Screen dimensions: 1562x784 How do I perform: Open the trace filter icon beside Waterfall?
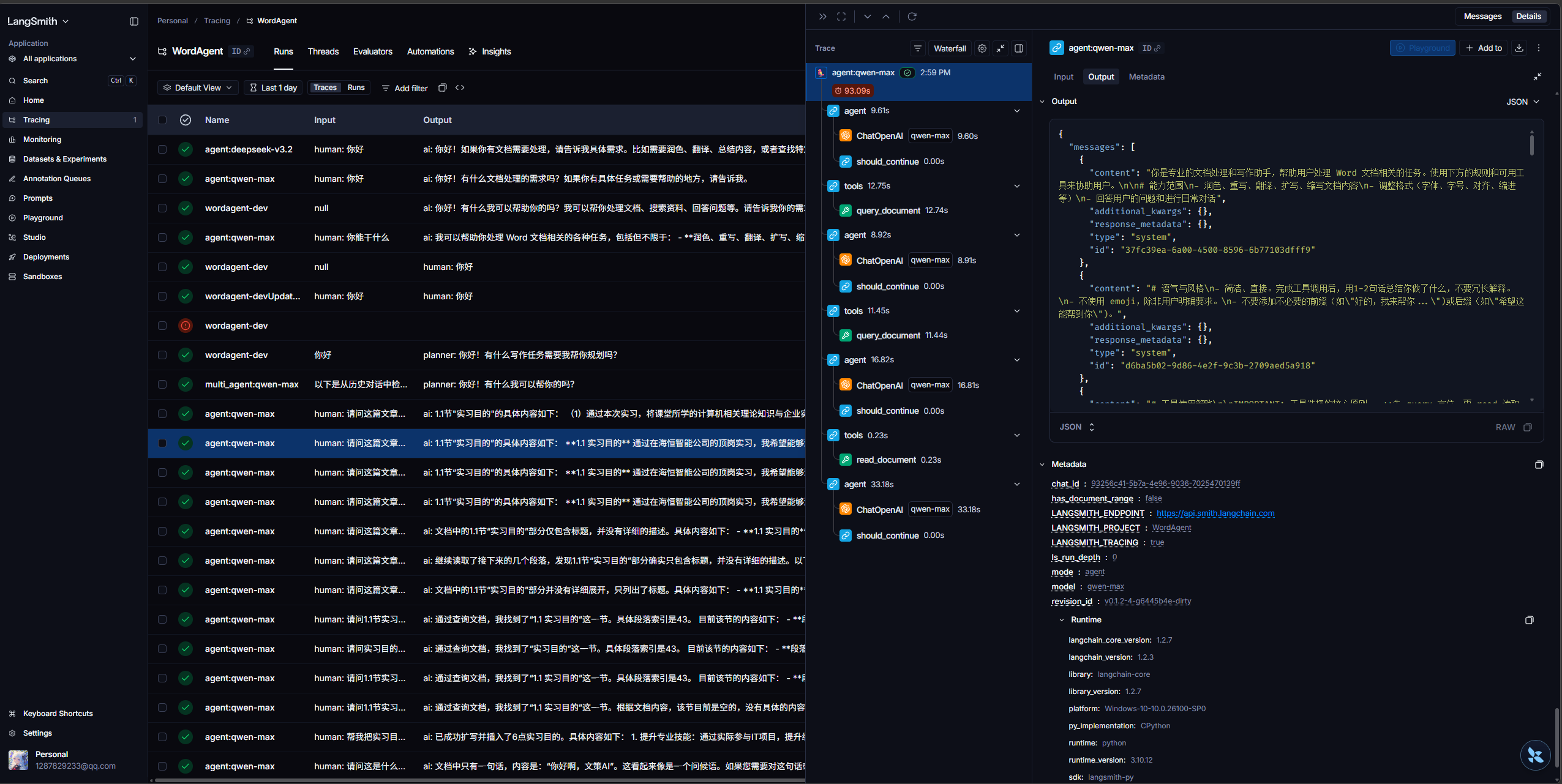917,48
